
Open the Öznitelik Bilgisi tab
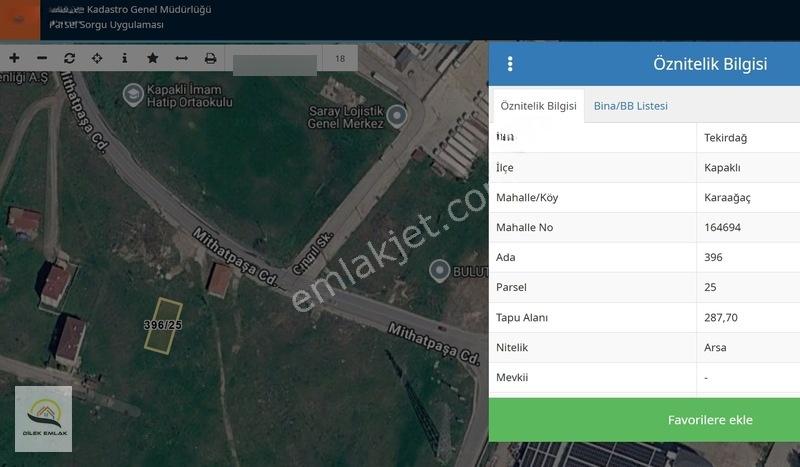point(538,106)
